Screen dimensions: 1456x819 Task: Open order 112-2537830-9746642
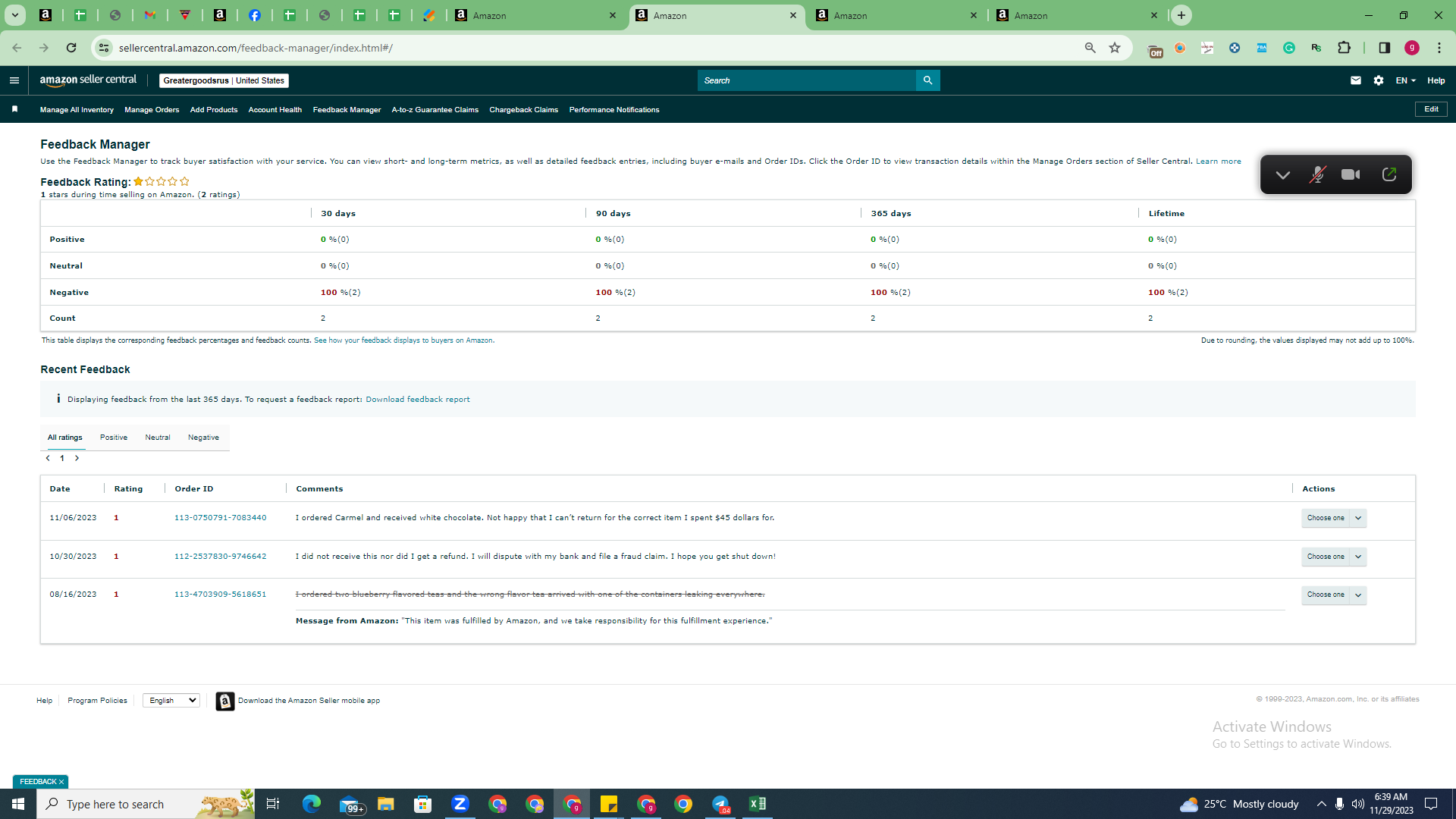tap(221, 557)
